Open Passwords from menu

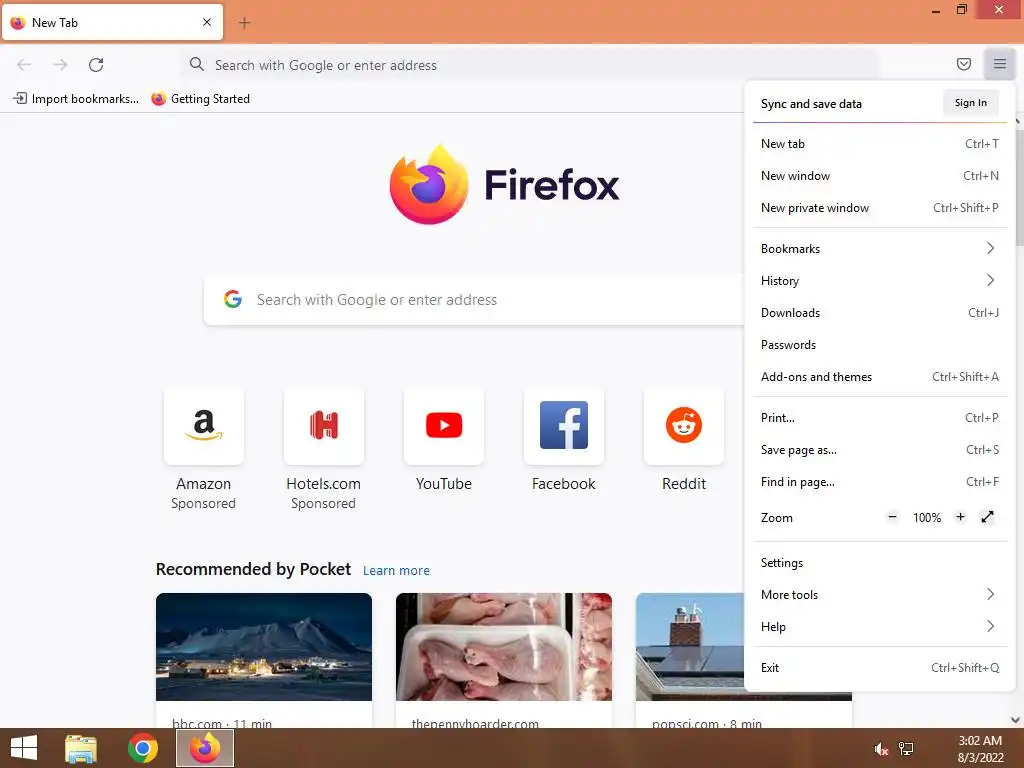(879, 345)
